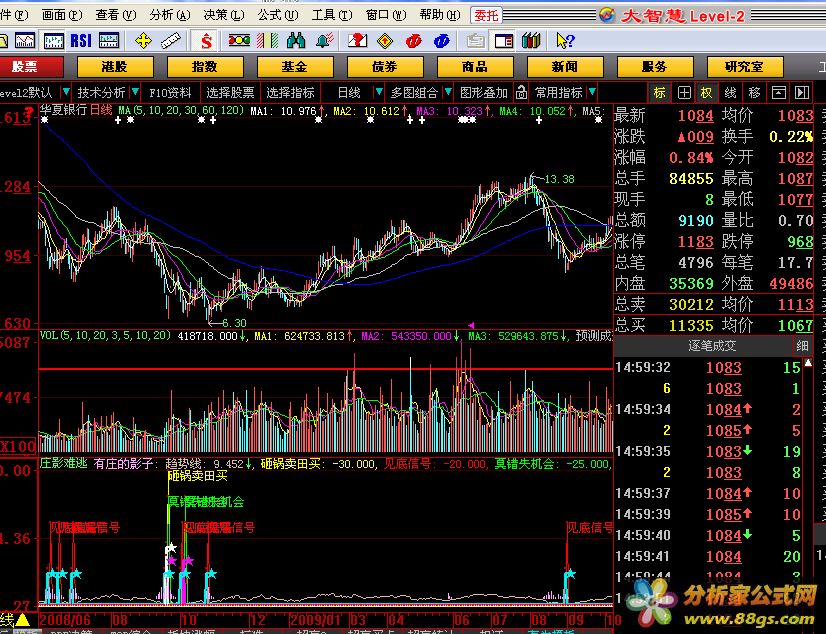The width and height of the screenshot is (826, 634).
Task: Click the lock icon beside 图形叠加
Action: [521, 93]
